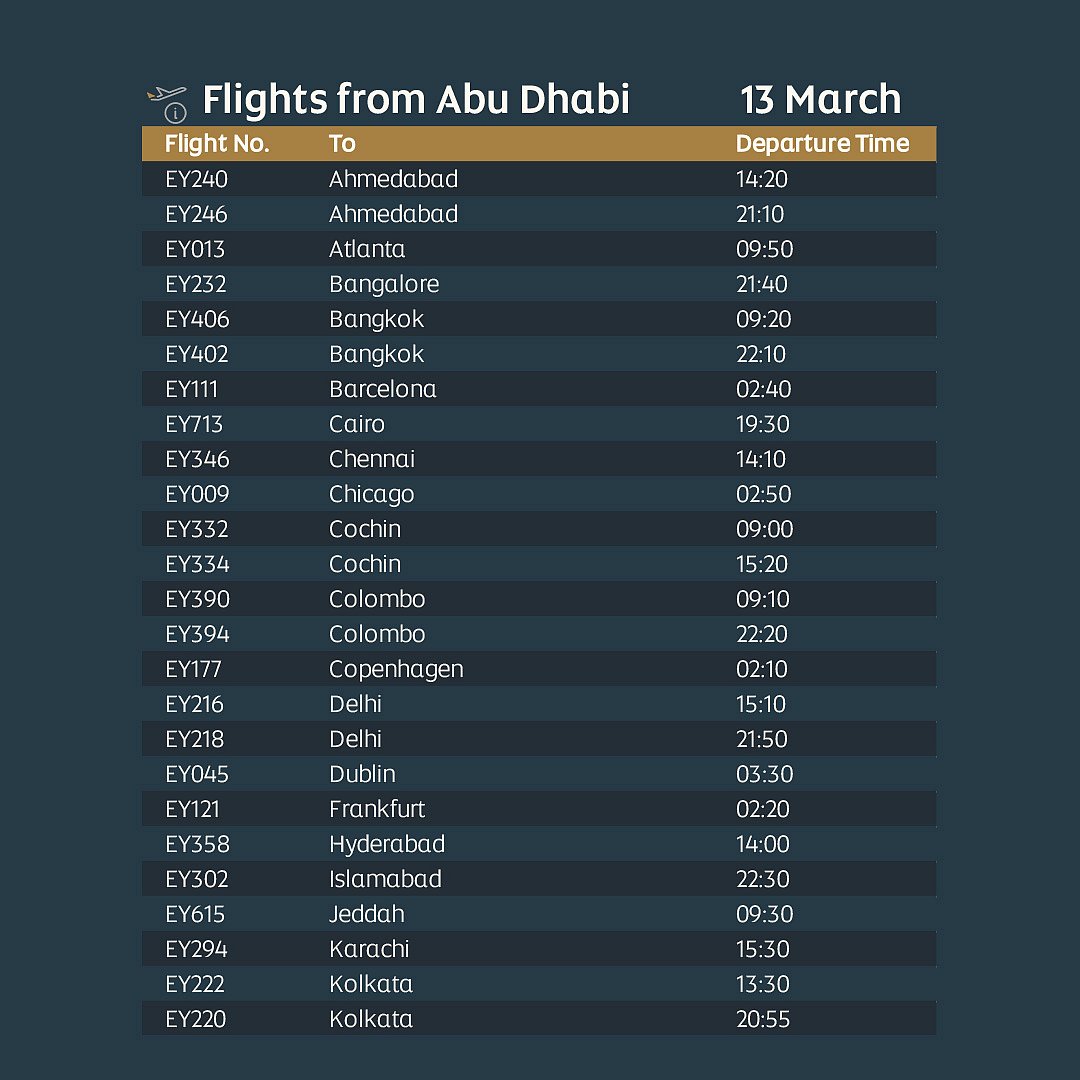Click the Karachi flight EY294
The width and height of the screenshot is (1080, 1080).
coord(197,950)
